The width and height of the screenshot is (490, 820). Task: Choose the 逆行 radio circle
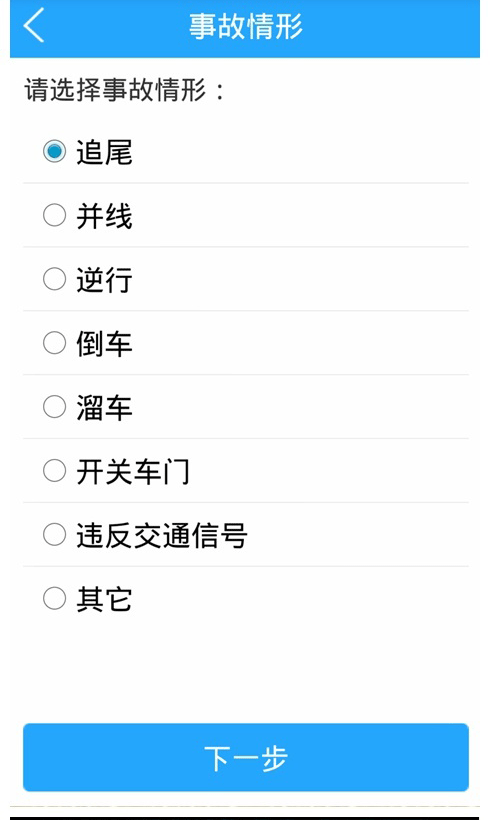coord(54,279)
